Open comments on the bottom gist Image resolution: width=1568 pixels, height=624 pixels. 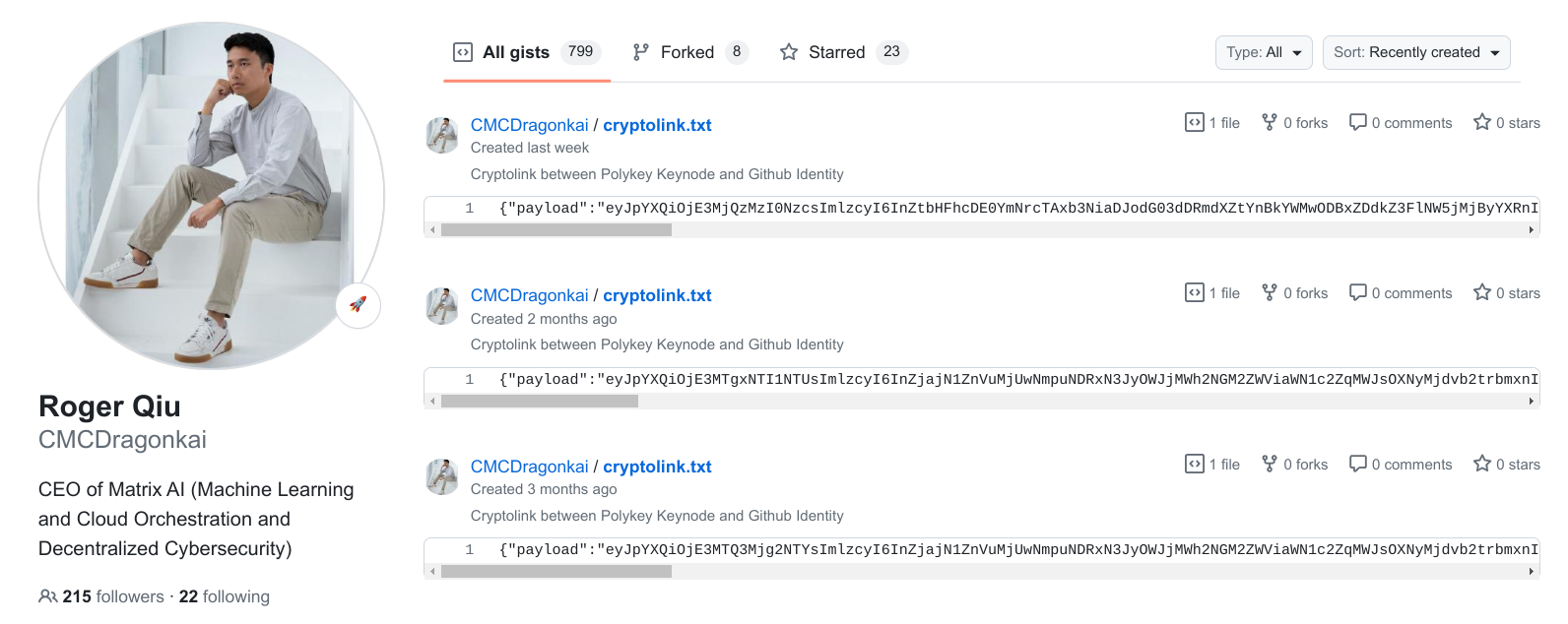pos(1359,464)
